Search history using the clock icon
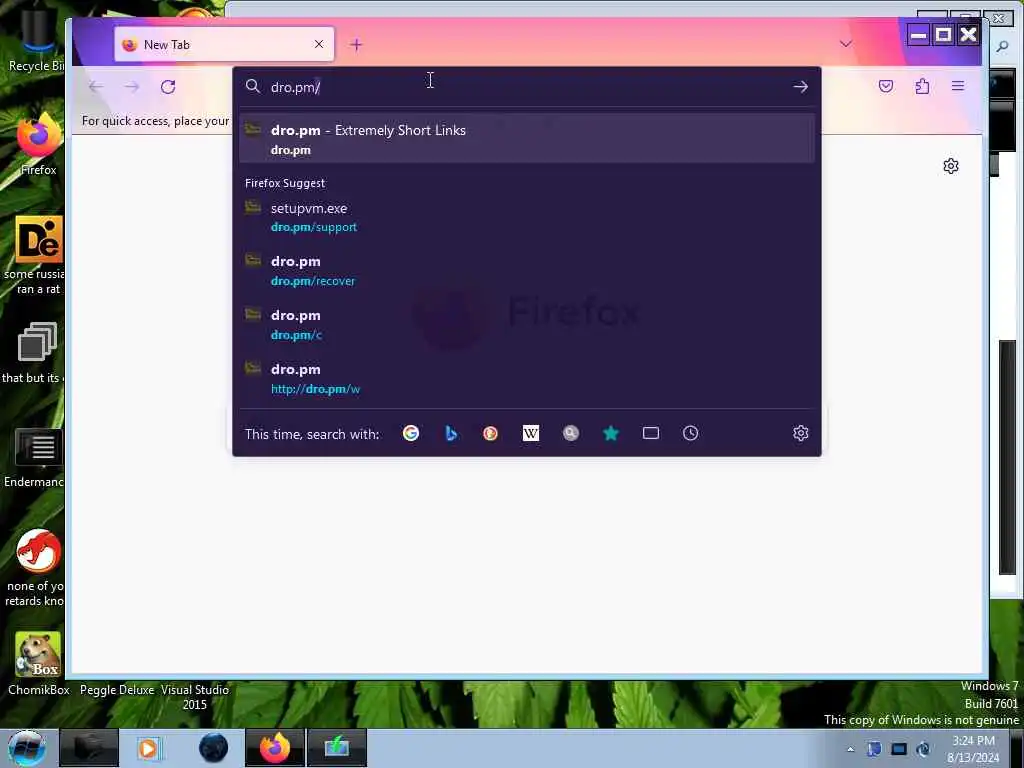 coord(690,433)
